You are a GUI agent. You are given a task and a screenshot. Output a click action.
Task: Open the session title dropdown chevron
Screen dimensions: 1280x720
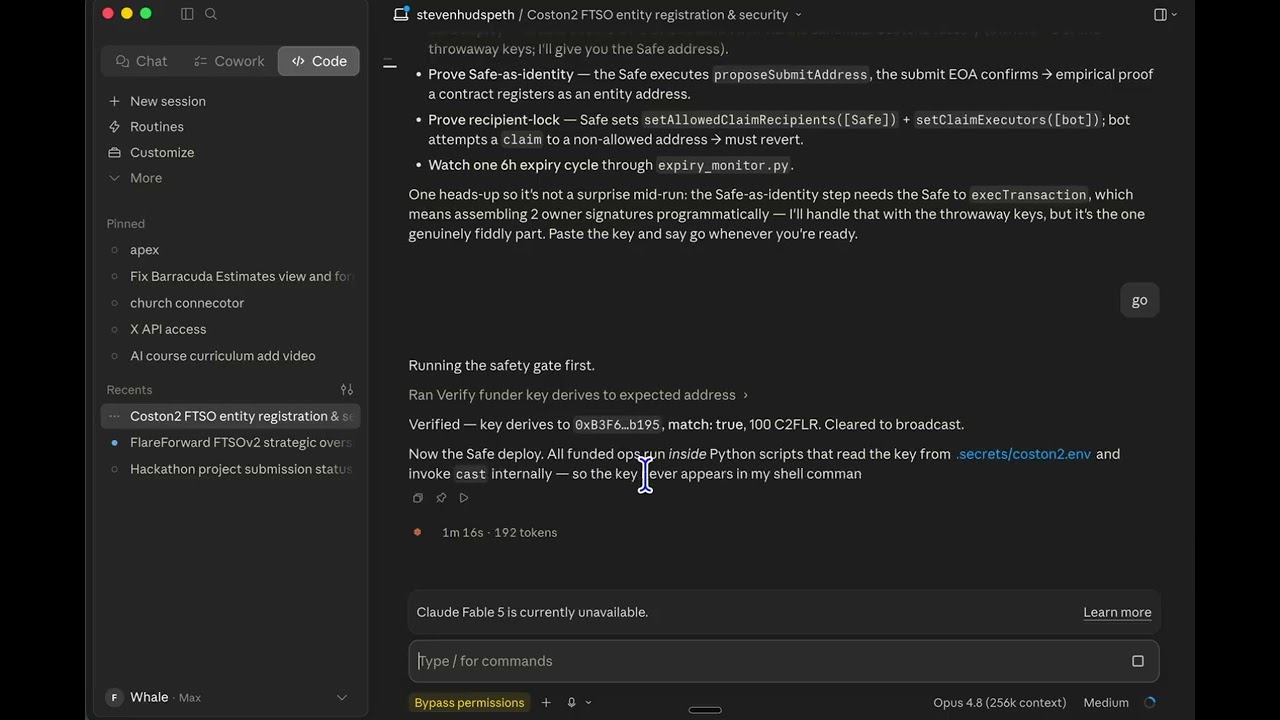point(798,15)
